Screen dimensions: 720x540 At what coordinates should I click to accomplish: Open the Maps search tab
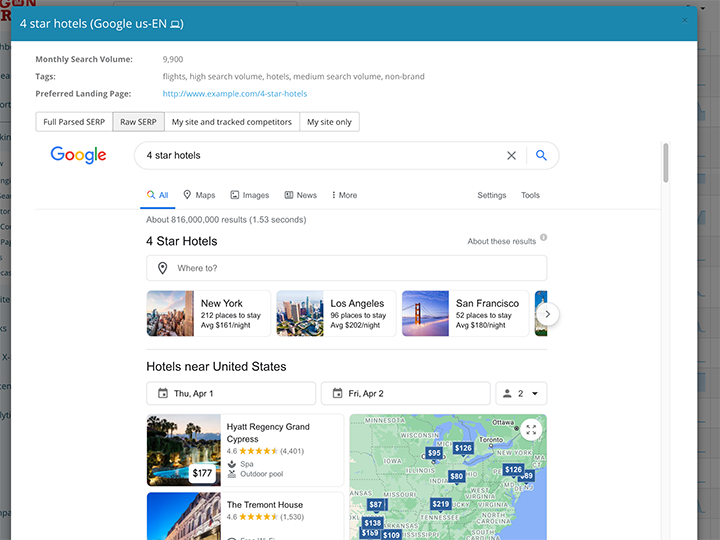[x=199, y=195]
